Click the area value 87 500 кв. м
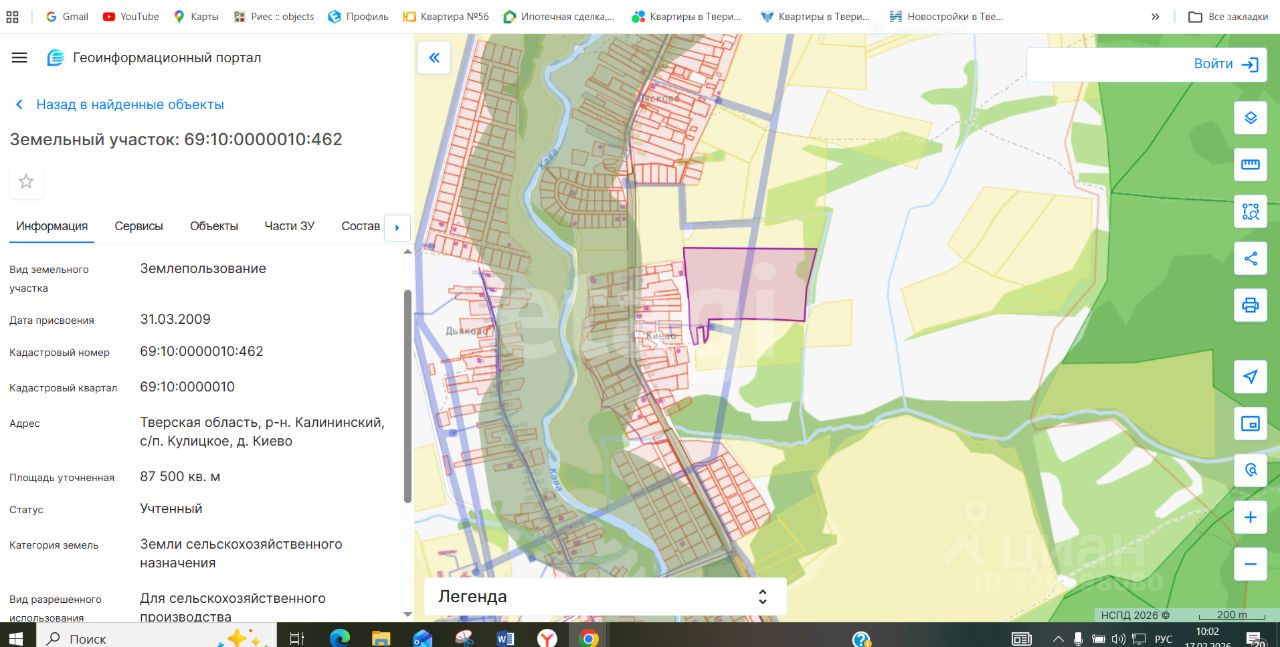Viewport: 1280px width, 647px height. pos(180,476)
